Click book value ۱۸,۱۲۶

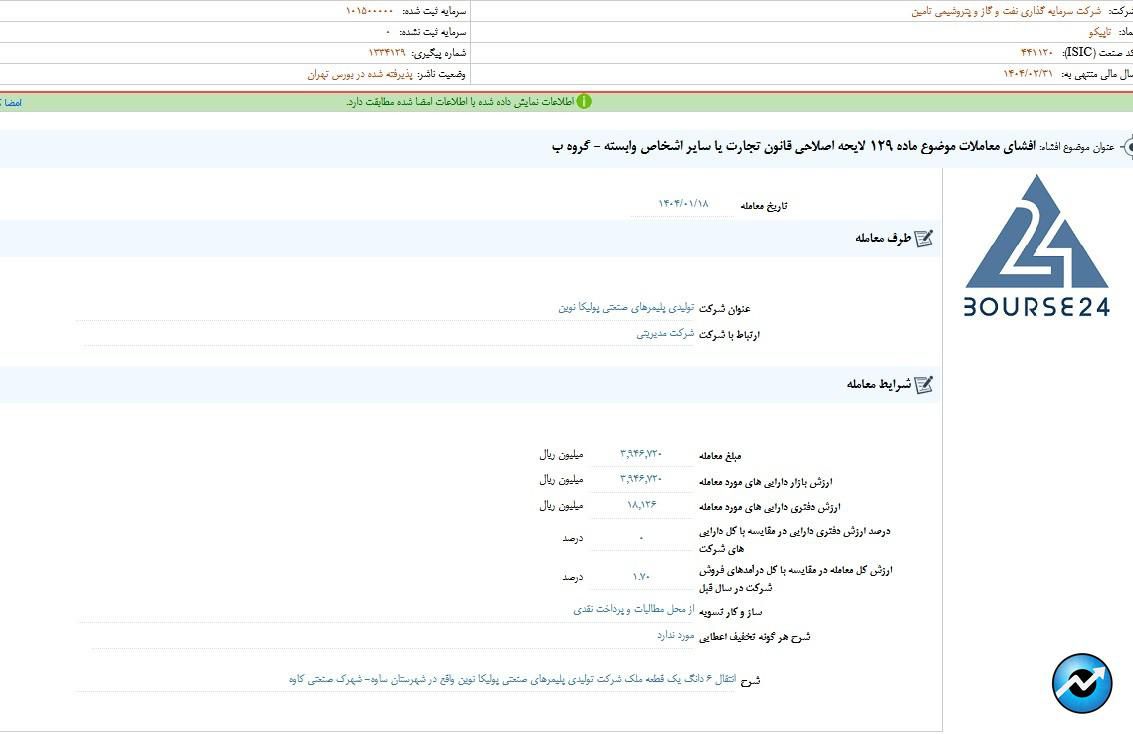(x=642, y=504)
